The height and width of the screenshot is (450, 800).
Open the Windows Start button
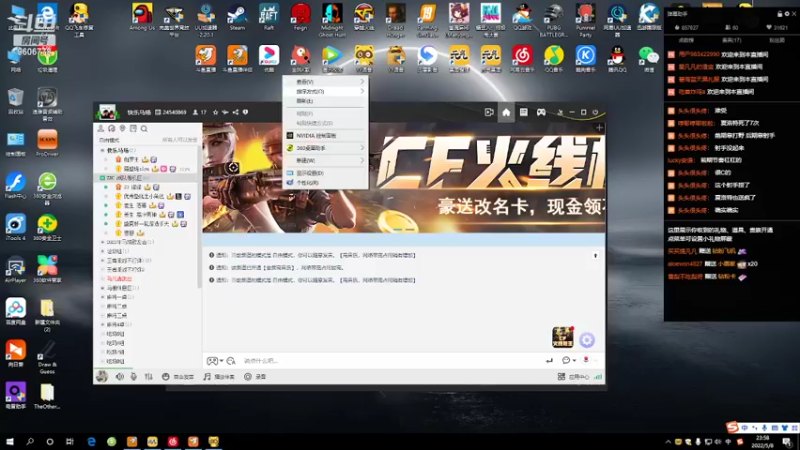[10, 441]
